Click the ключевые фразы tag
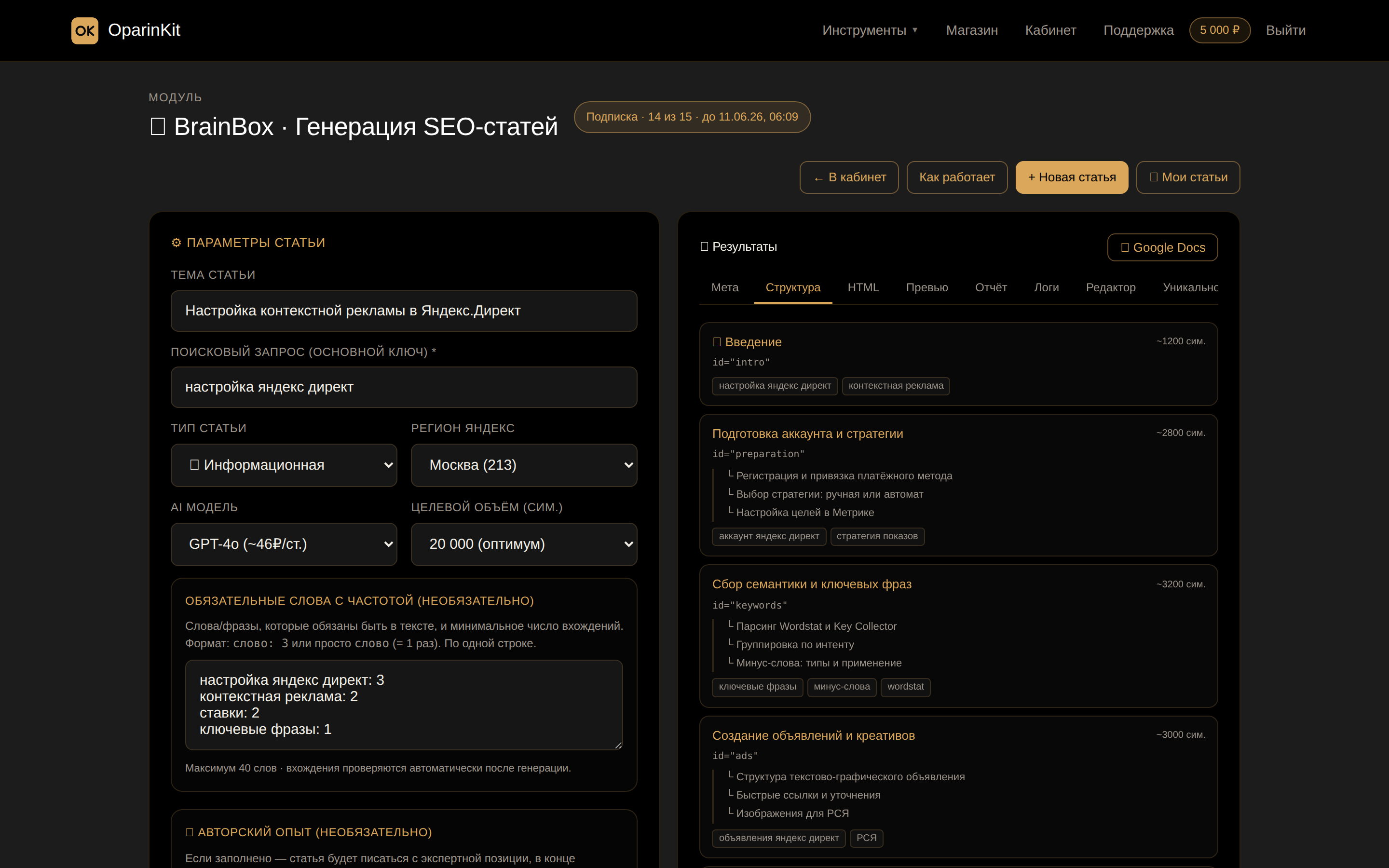 click(758, 687)
